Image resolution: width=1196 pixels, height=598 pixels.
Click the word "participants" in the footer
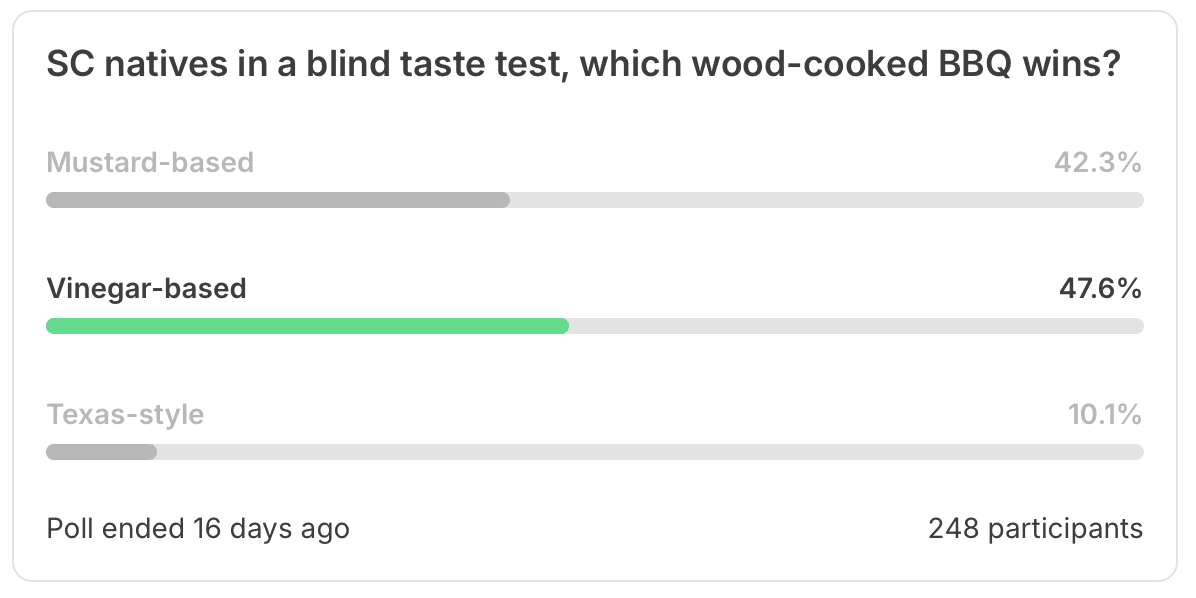tap(1065, 529)
